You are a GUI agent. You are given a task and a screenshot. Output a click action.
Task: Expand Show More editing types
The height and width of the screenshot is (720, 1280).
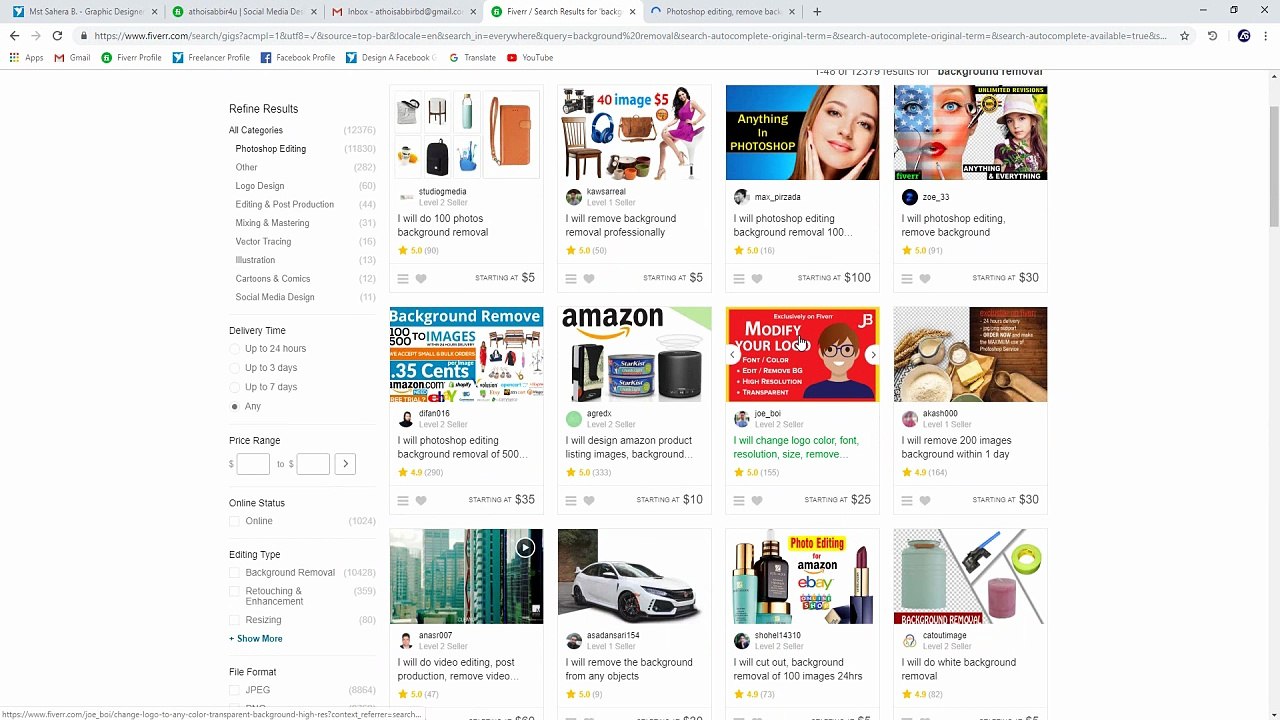coord(256,639)
